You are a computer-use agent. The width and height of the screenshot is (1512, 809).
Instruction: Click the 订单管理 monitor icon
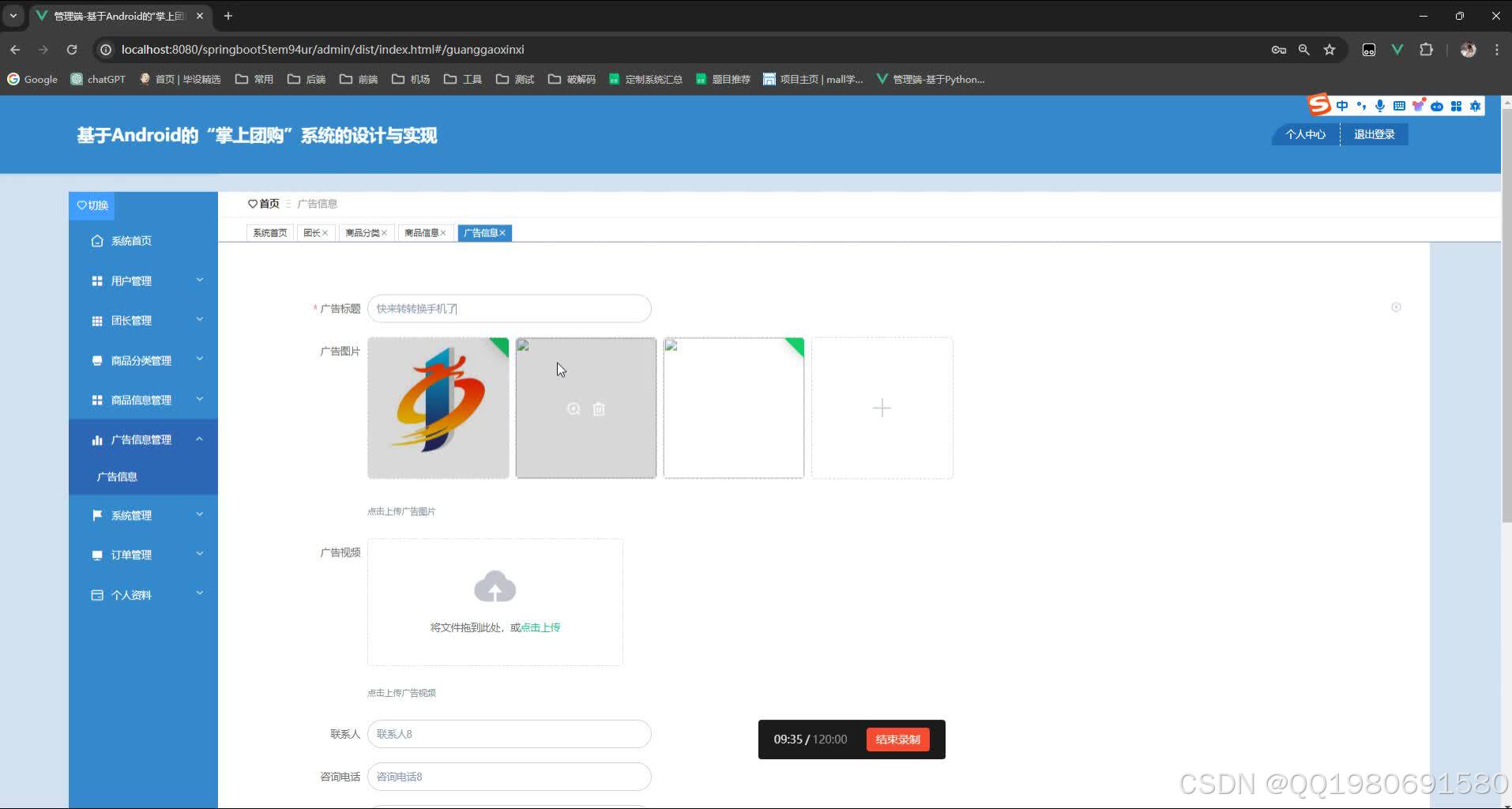(97, 555)
